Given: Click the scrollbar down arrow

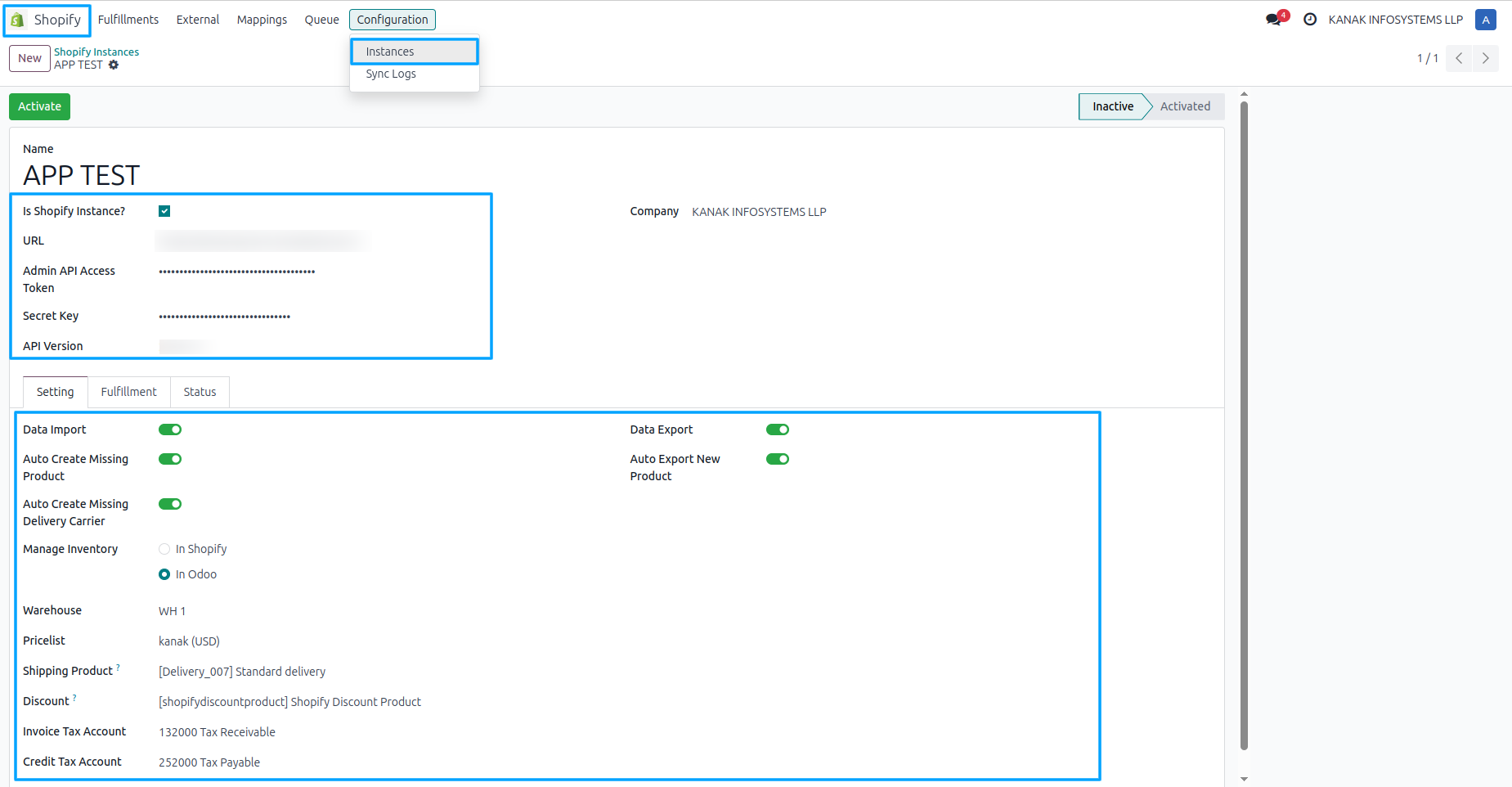Looking at the screenshot, I should point(1244,779).
